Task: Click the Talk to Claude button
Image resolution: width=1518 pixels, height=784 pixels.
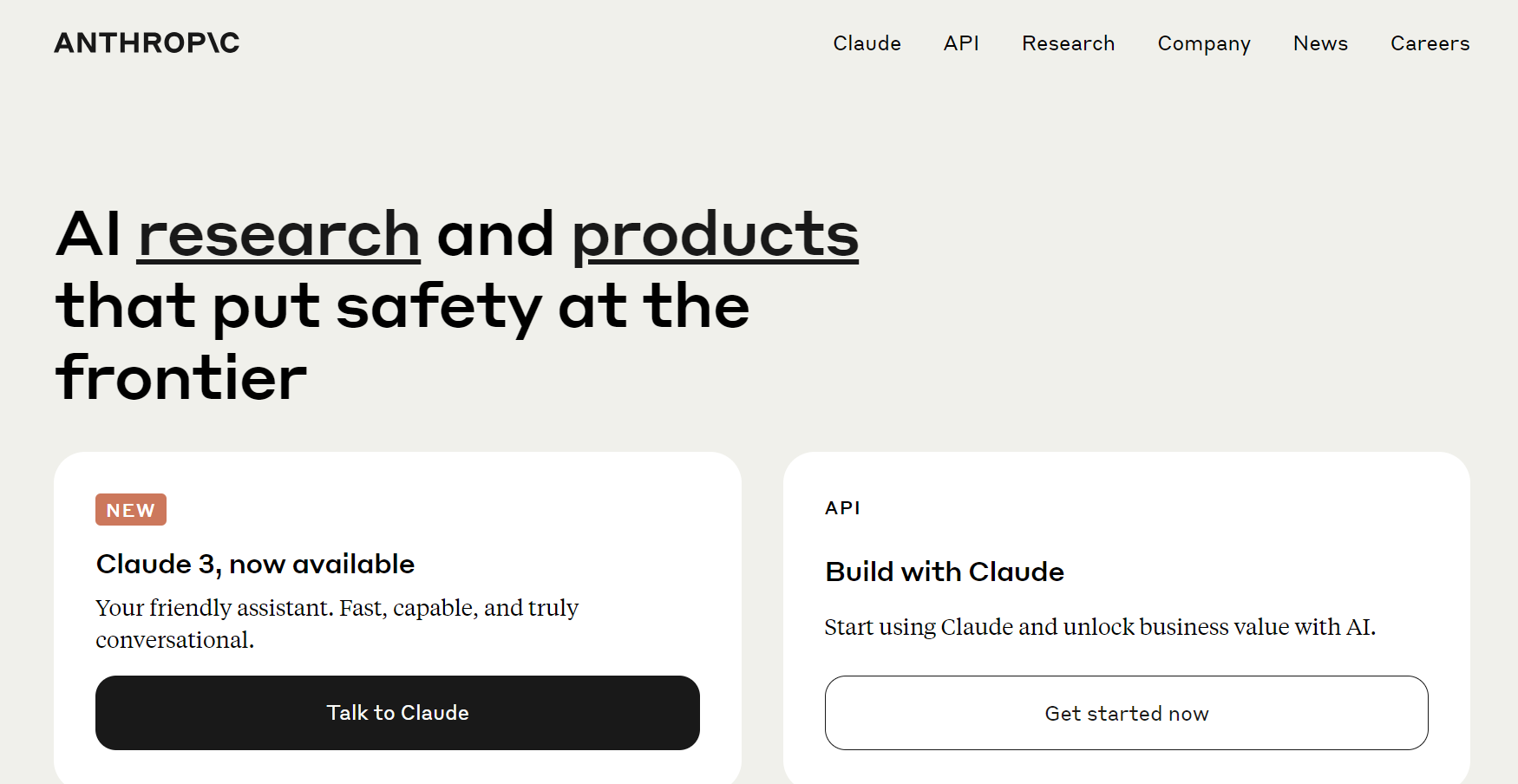Action: (x=397, y=713)
